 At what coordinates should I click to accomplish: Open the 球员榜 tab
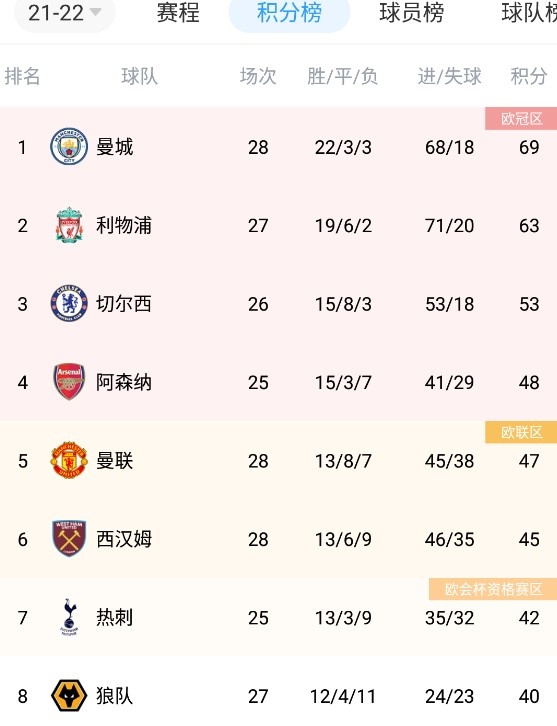tap(412, 13)
